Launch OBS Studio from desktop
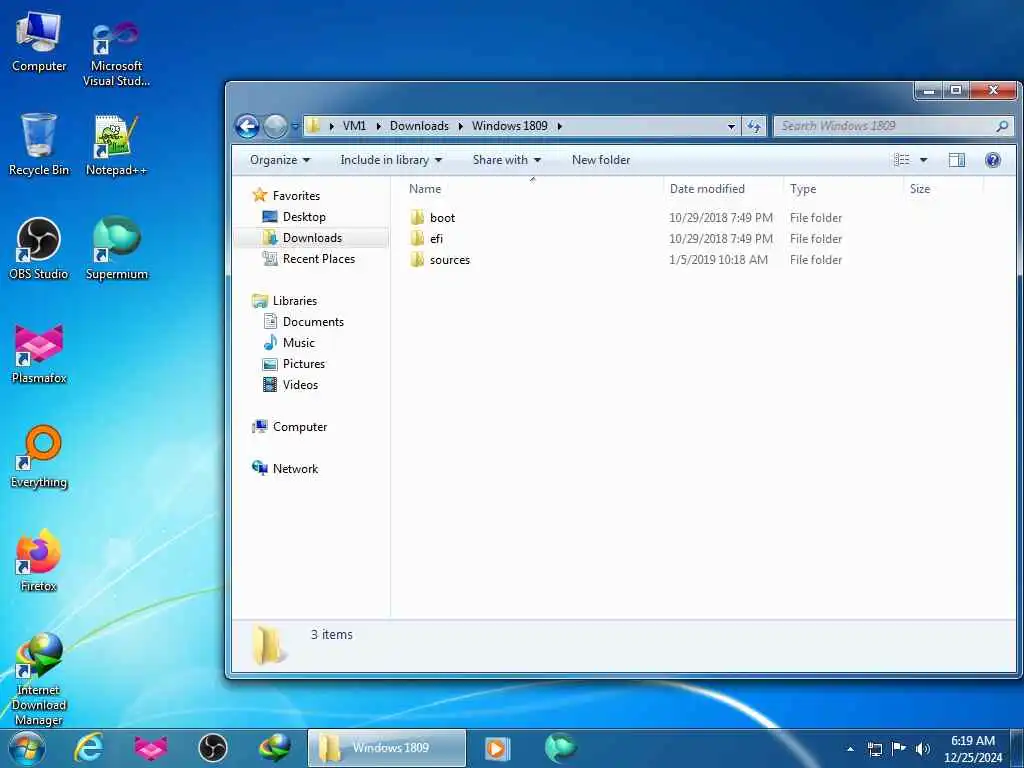 coord(39,249)
